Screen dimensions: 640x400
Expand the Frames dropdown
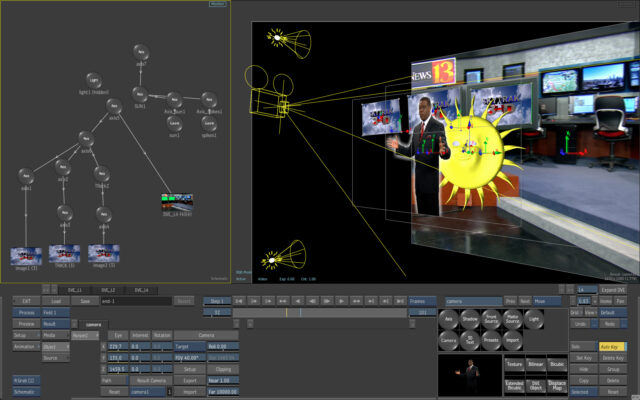tap(421, 300)
